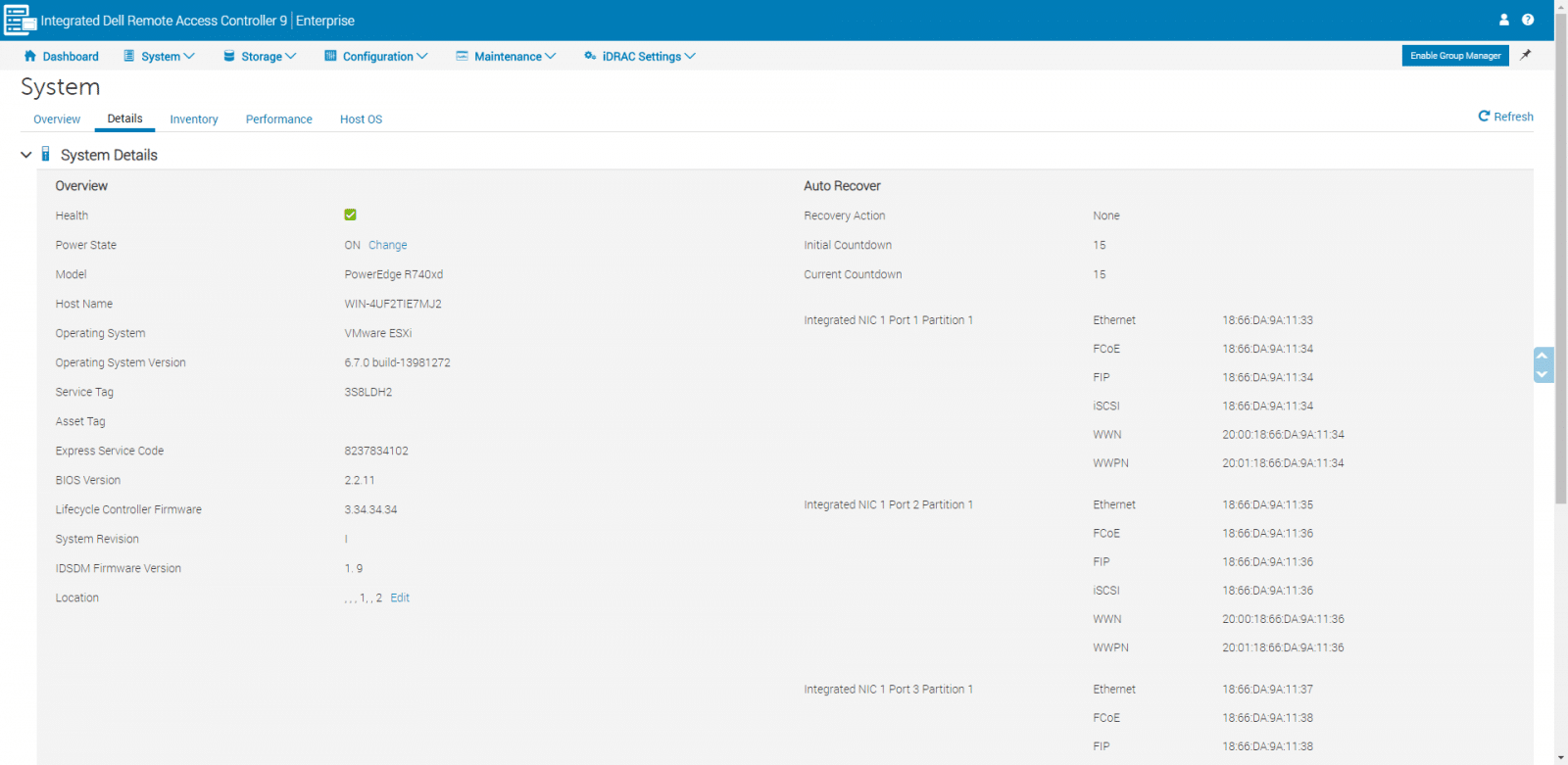
Task: Select the Service Tag value 3S8LDH2
Action: tap(368, 392)
